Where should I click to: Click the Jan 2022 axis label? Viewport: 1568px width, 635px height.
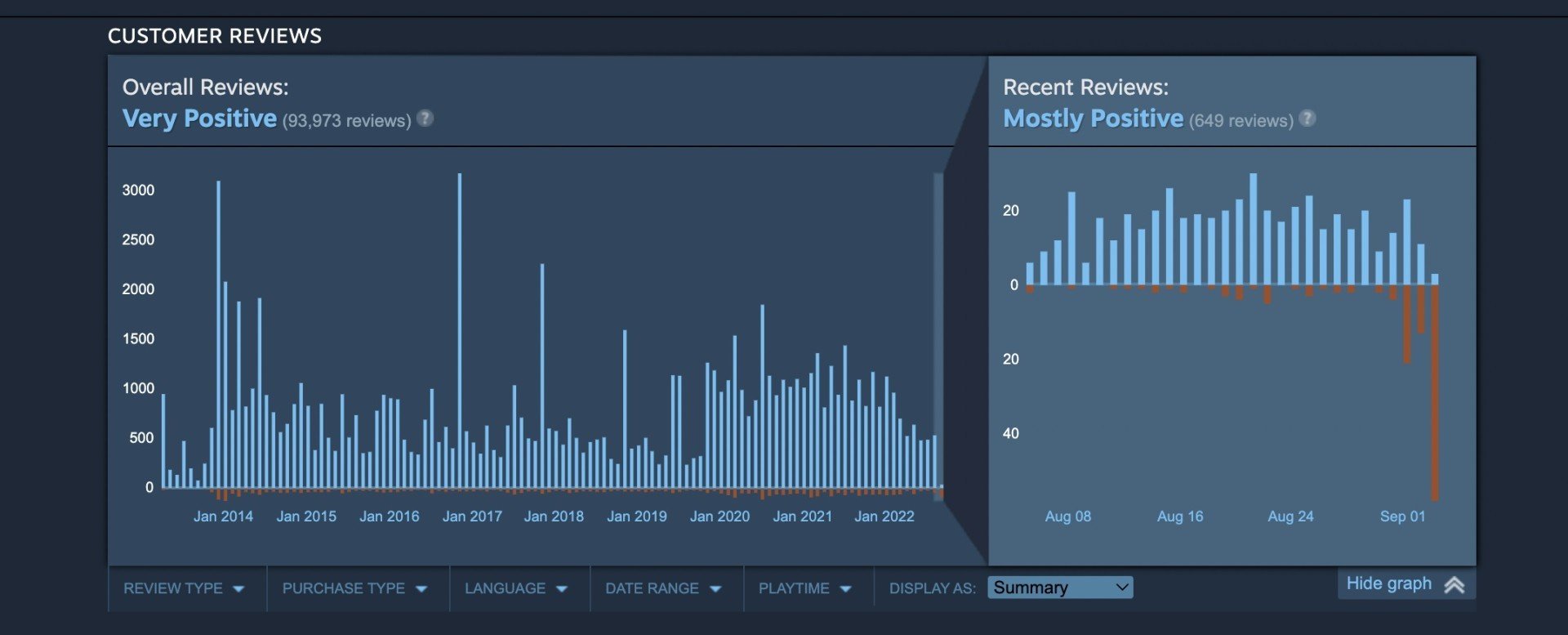[x=884, y=516]
